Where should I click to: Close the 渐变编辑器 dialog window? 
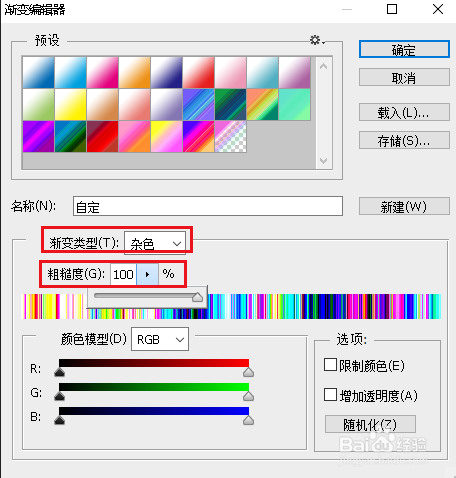[x=438, y=9]
